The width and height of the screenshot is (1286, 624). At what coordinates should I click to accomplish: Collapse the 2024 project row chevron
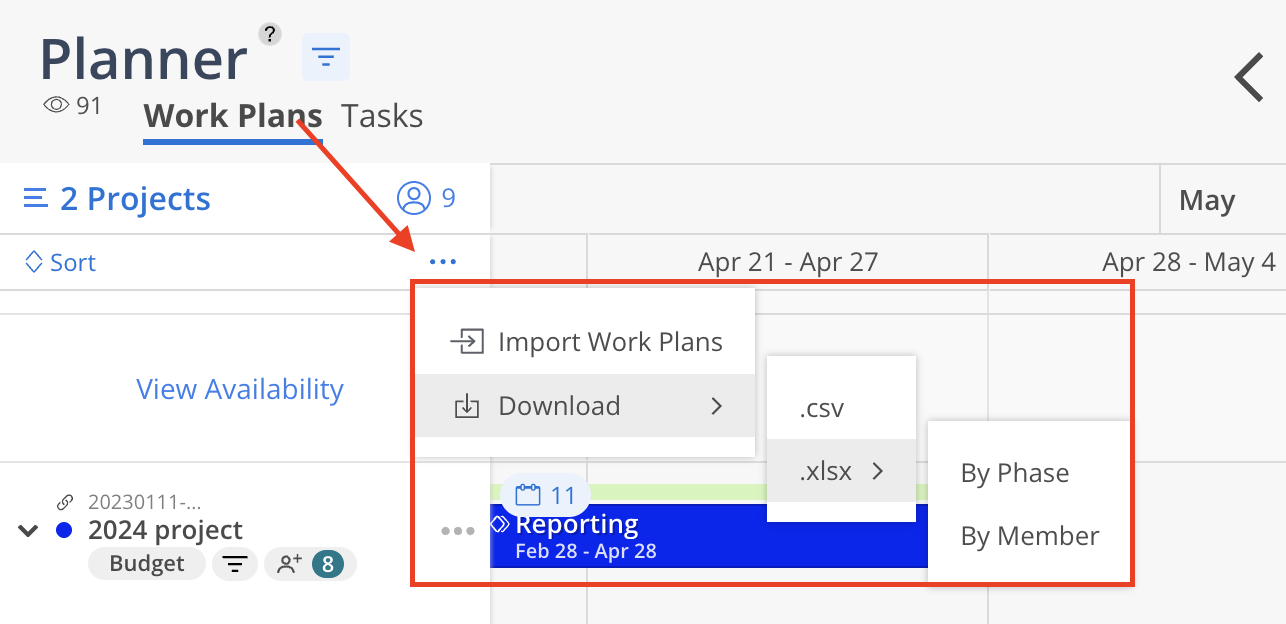pos(28,530)
